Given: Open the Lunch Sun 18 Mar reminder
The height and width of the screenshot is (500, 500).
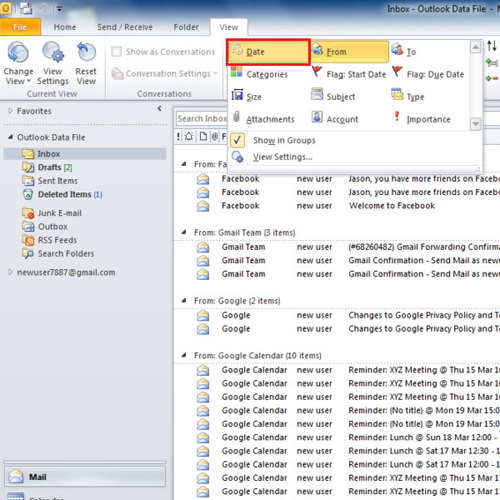Looking at the screenshot, I should [347, 437].
